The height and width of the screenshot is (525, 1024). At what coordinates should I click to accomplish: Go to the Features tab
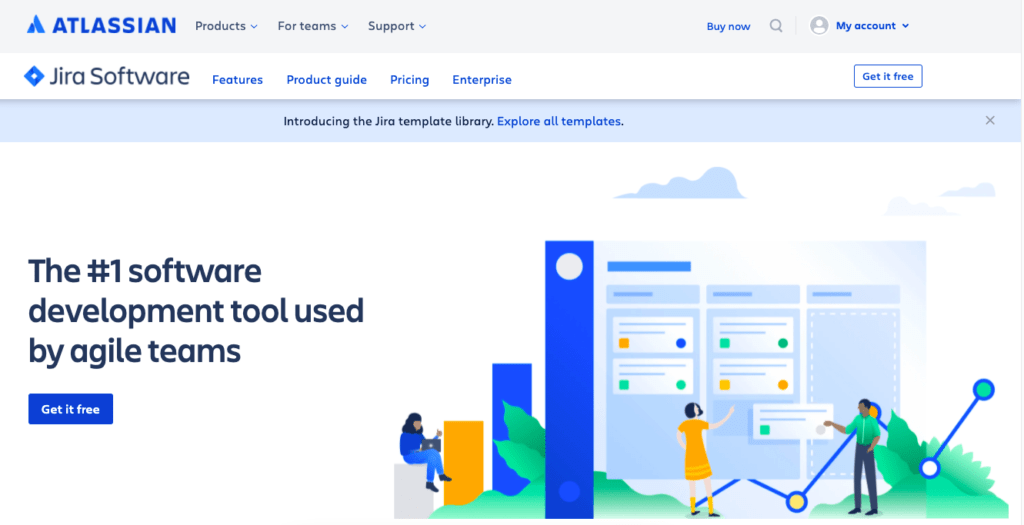(x=237, y=80)
